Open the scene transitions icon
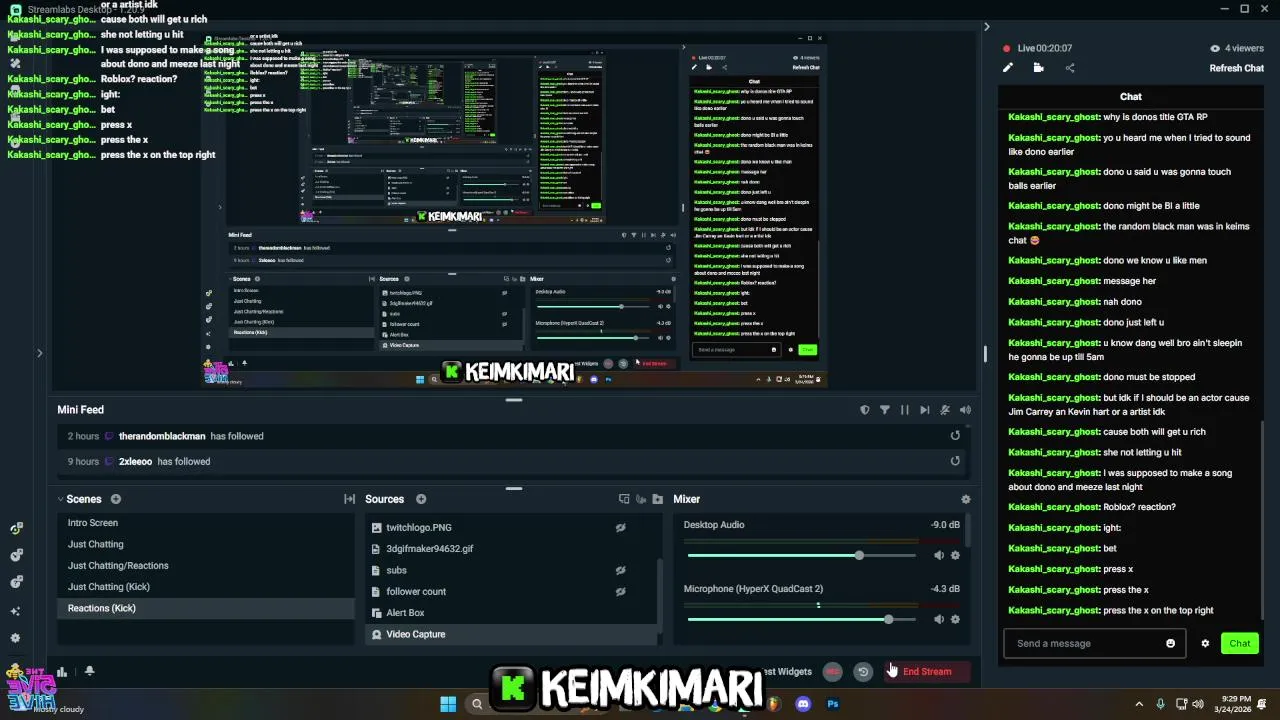 (349, 499)
